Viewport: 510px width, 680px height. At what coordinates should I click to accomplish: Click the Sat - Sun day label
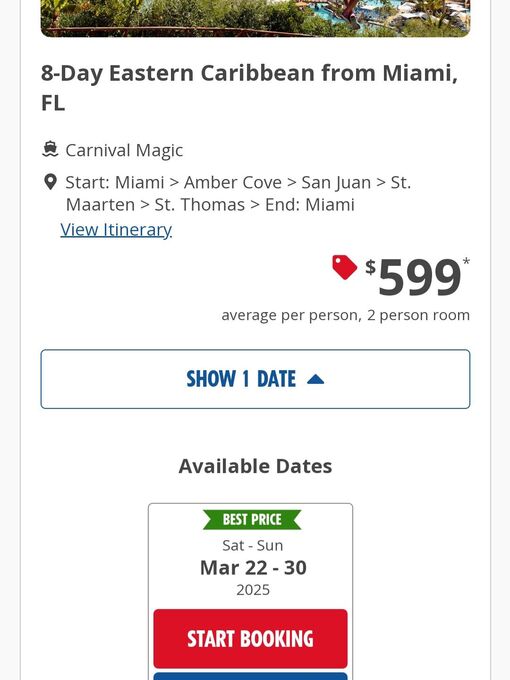[252, 545]
